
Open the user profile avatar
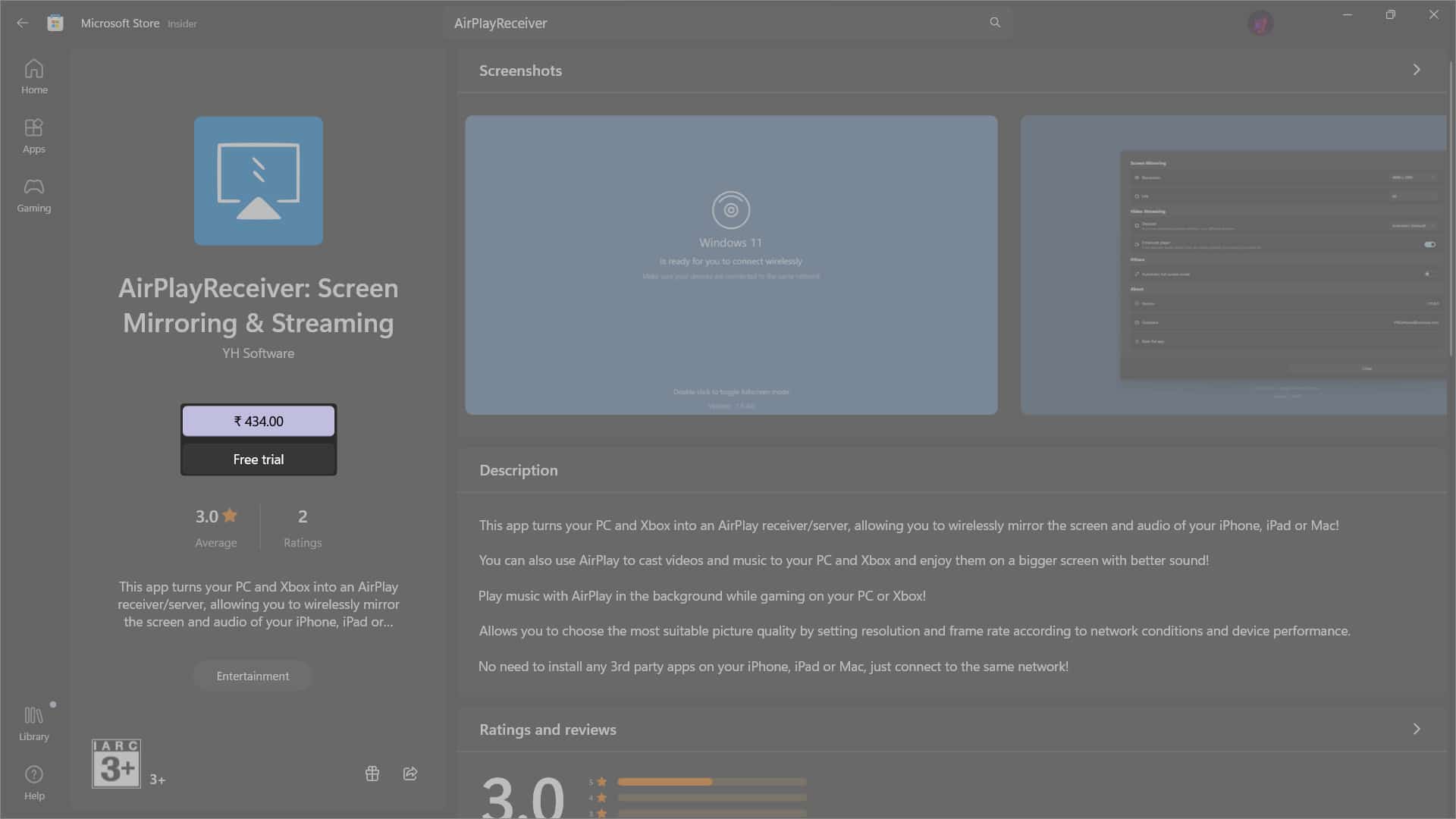(x=1260, y=24)
